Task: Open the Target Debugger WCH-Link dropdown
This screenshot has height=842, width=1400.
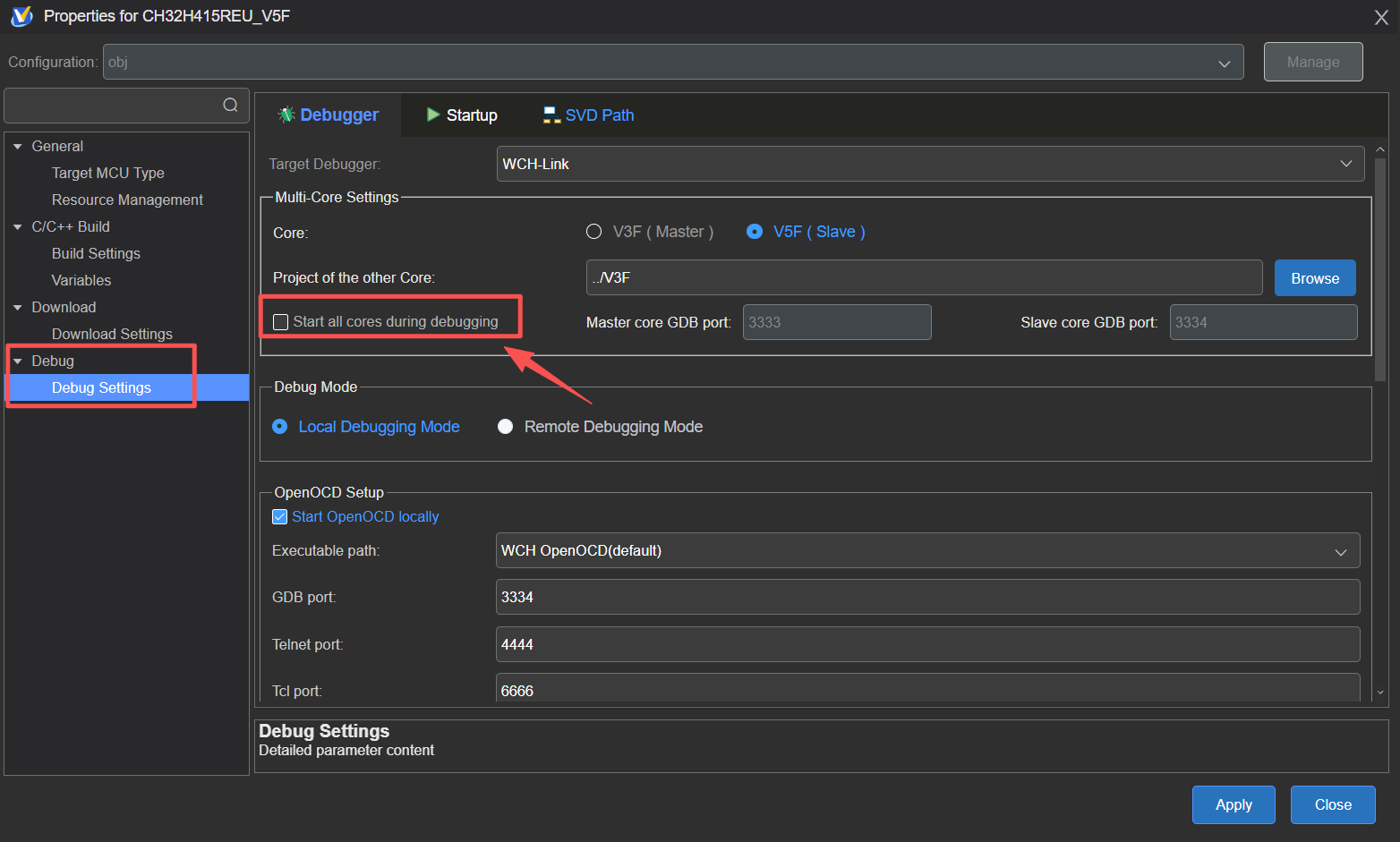Action: 931,164
